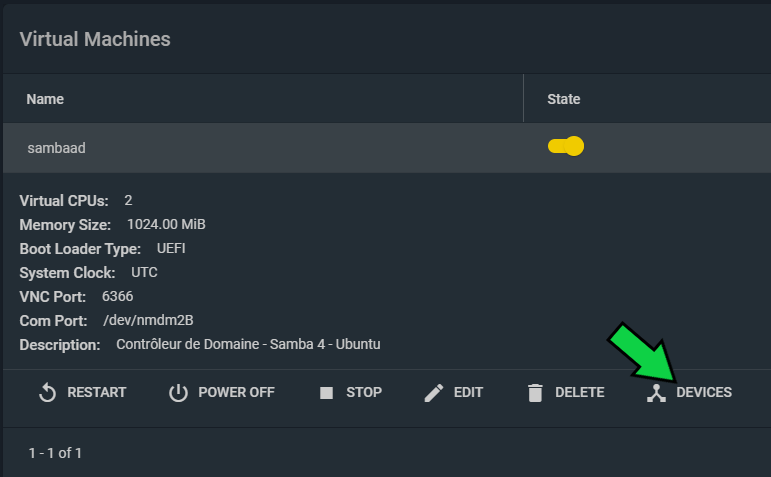Click the STOP button label
Screen dimensions: 771x477
364,392
